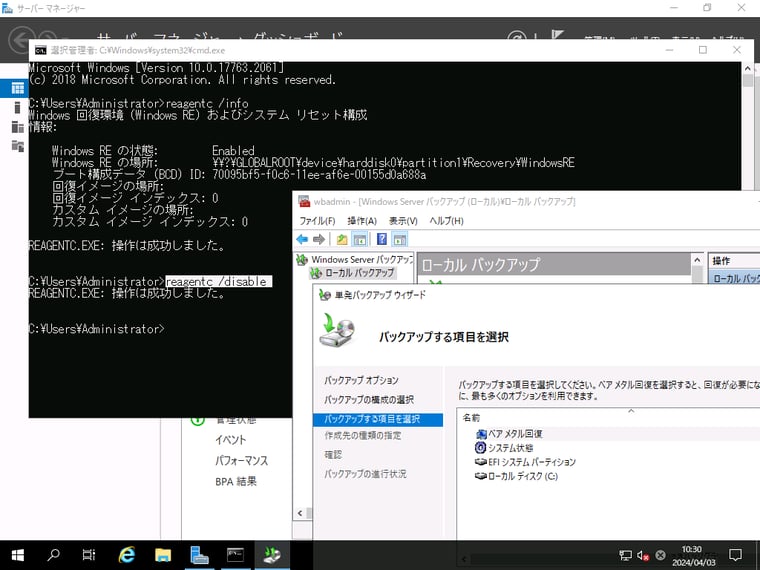Click the 確認 wizard step
Viewport: 760px width, 570px height.
click(x=333, y=455)
